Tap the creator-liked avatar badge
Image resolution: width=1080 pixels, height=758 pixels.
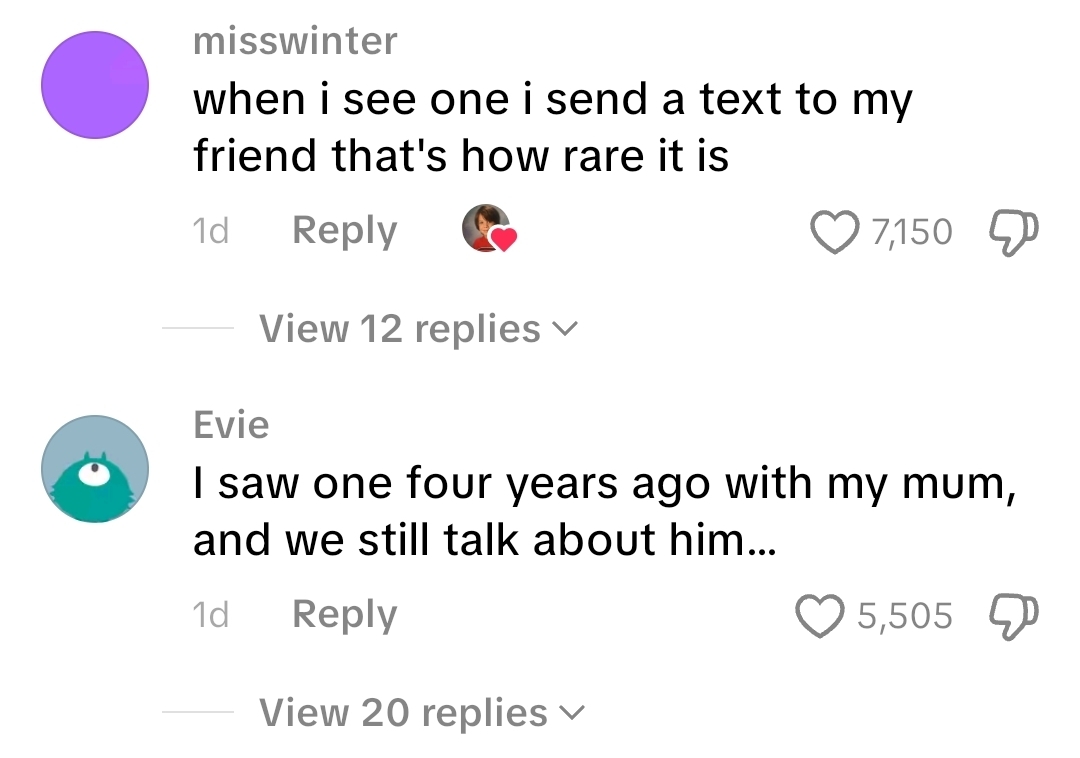point(489,230)
